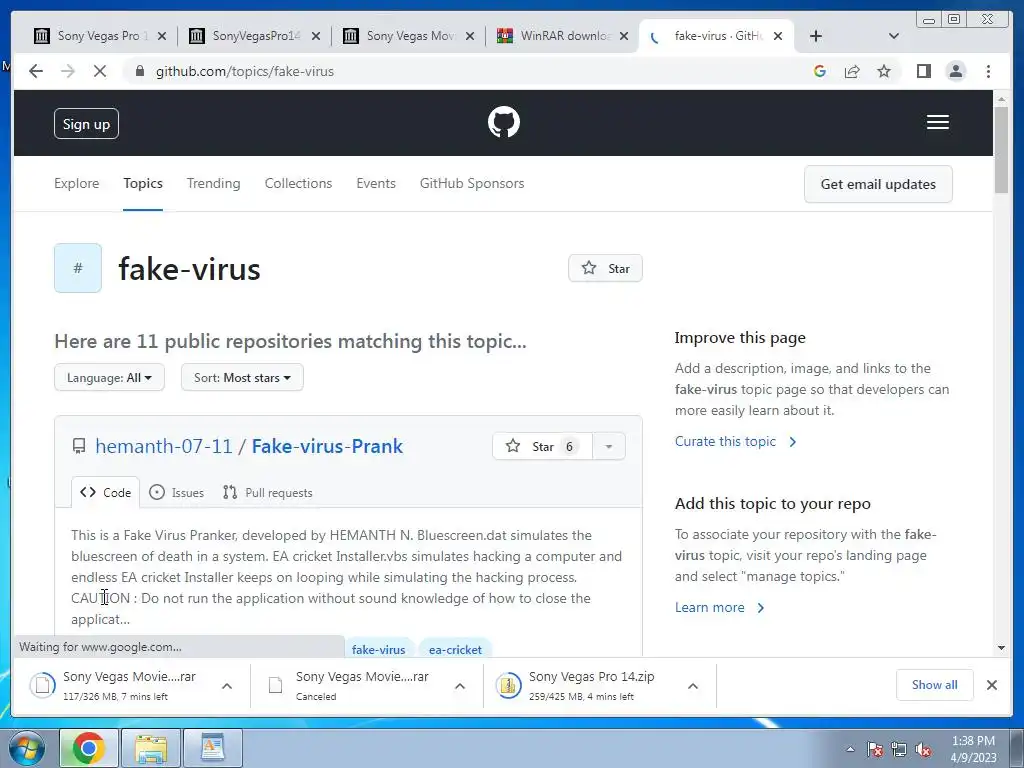Open the Language: All dropdown
1024x768 pixels.
109,377
